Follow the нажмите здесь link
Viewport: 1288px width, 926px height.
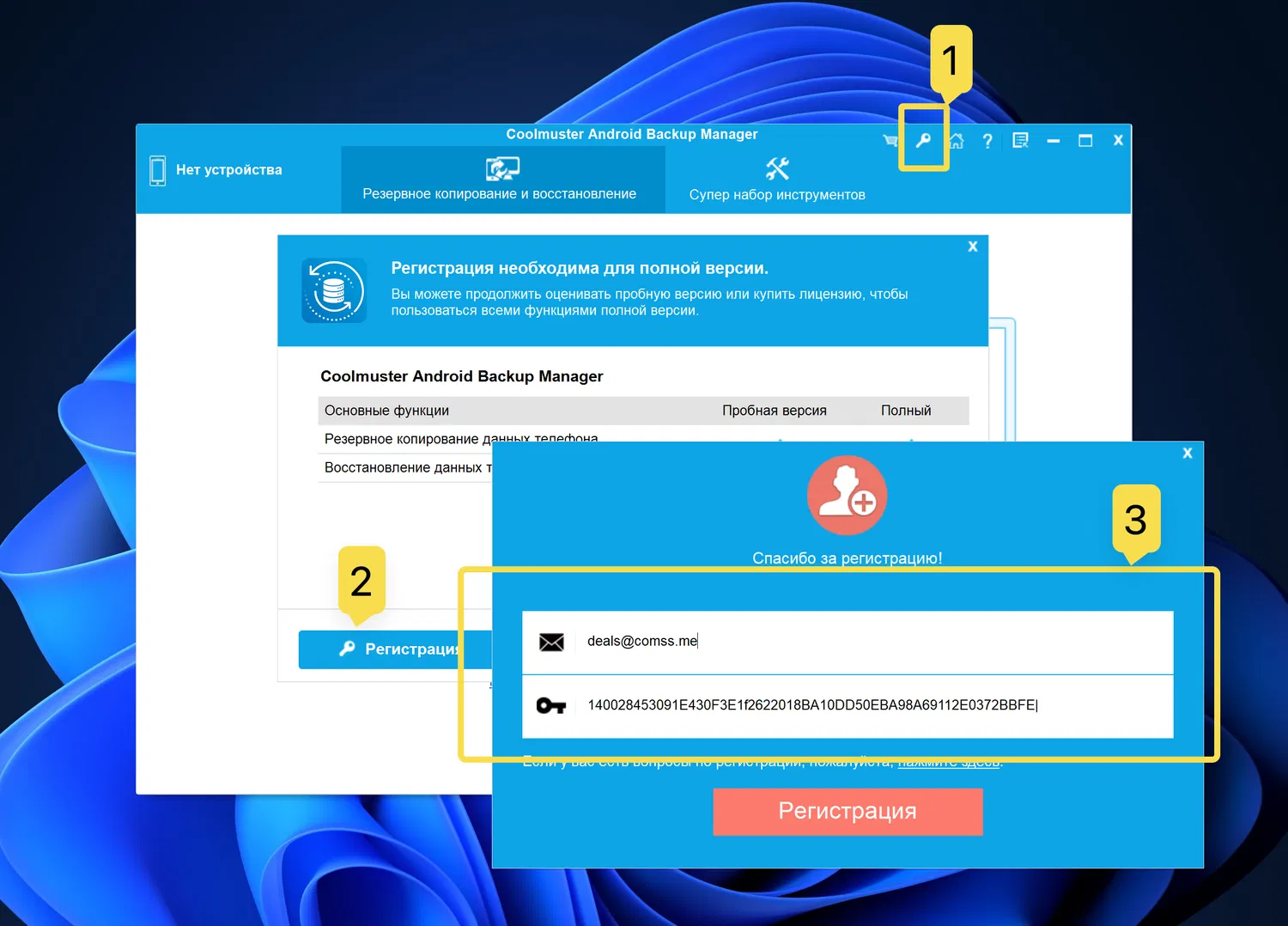[949, 762]
